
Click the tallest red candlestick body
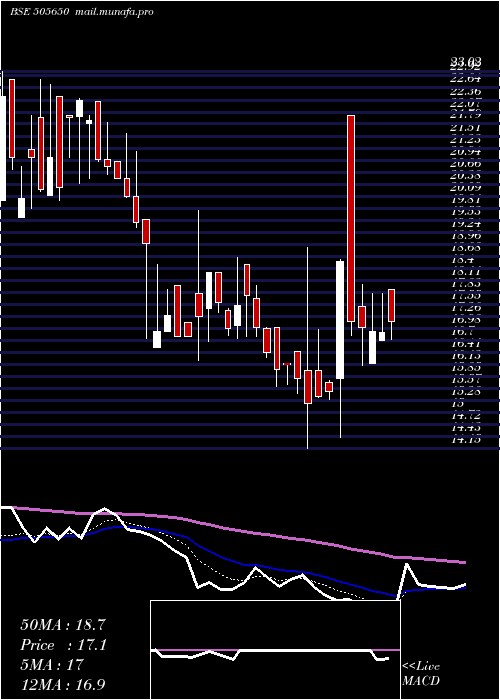[351, 218]
